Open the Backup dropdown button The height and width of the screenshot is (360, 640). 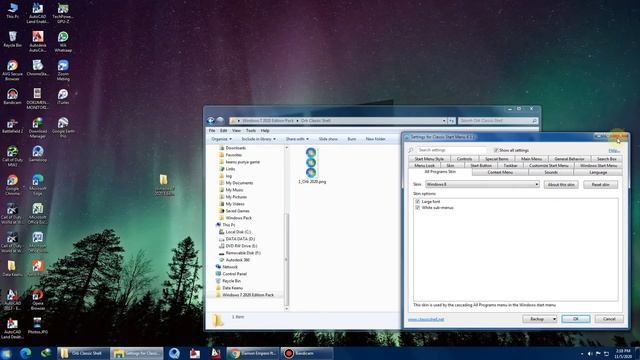point(540,319)
